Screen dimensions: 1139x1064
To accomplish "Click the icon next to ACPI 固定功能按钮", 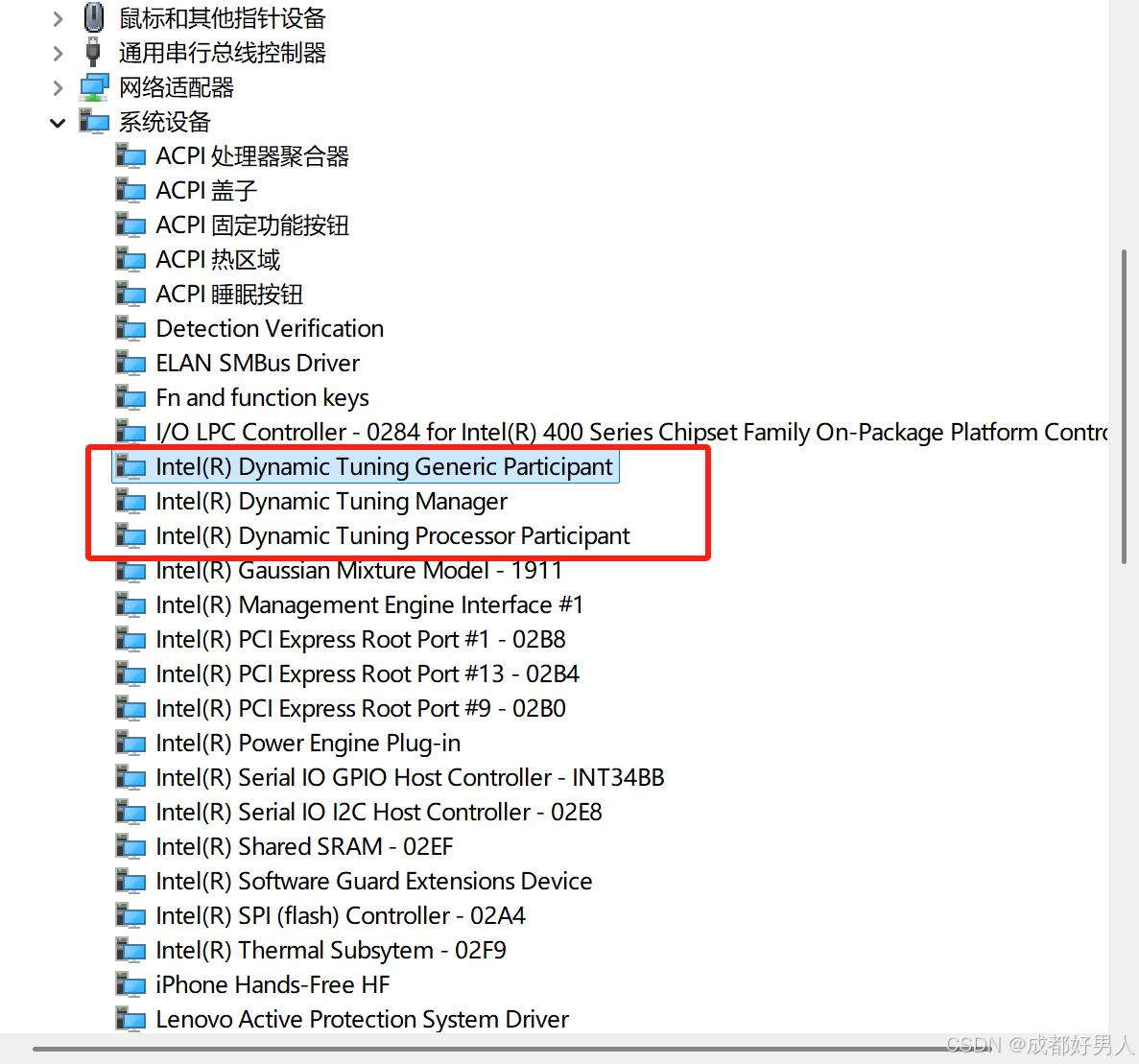I will coord(131,225).
